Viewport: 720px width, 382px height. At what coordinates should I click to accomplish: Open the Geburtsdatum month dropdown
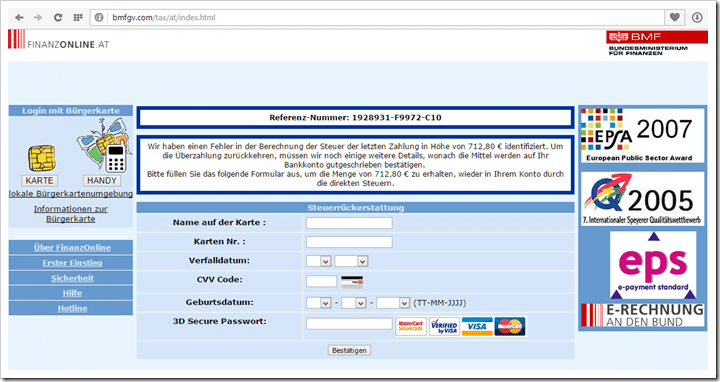coord(354,303)
